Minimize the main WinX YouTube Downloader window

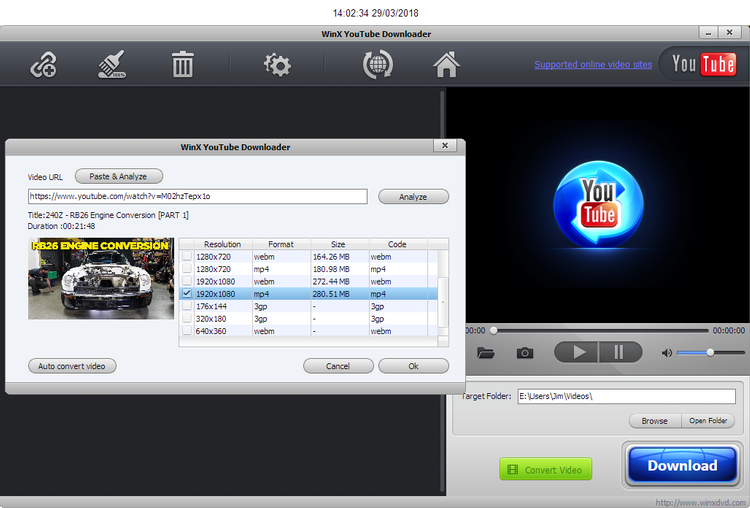click(x=708, y=33)
